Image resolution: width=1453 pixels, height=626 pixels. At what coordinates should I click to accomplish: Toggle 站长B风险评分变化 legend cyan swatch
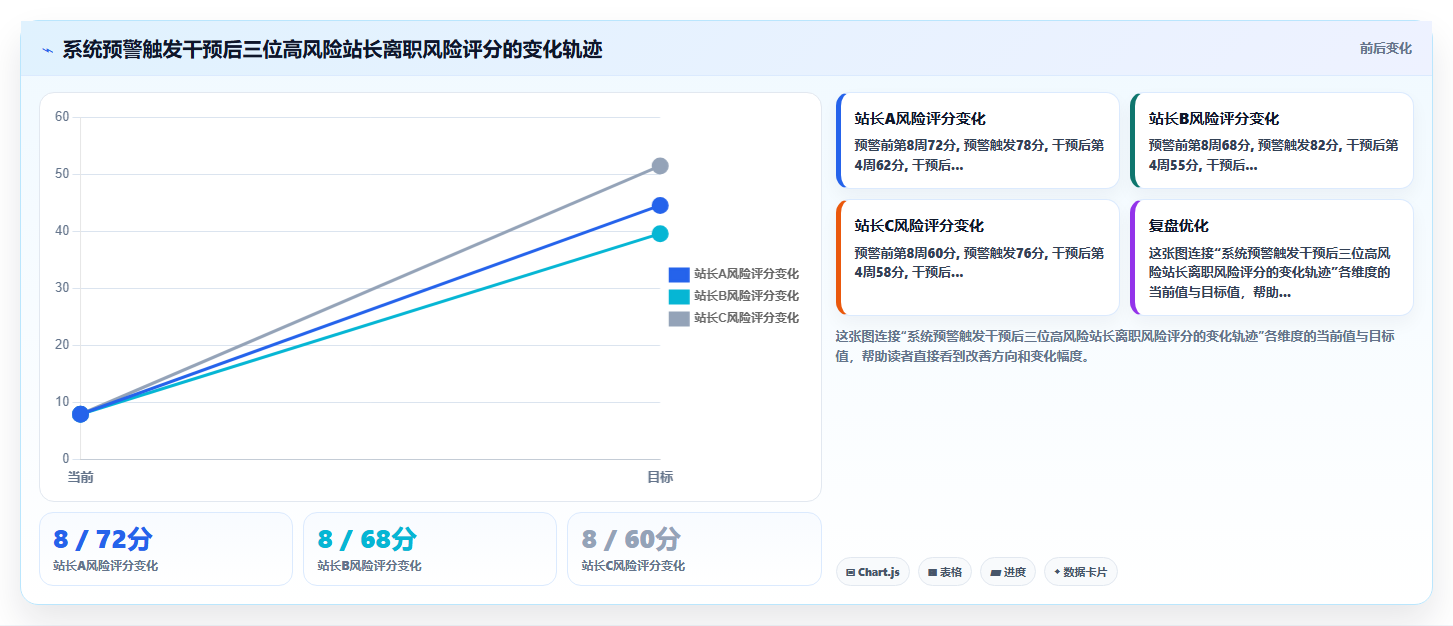679,296
